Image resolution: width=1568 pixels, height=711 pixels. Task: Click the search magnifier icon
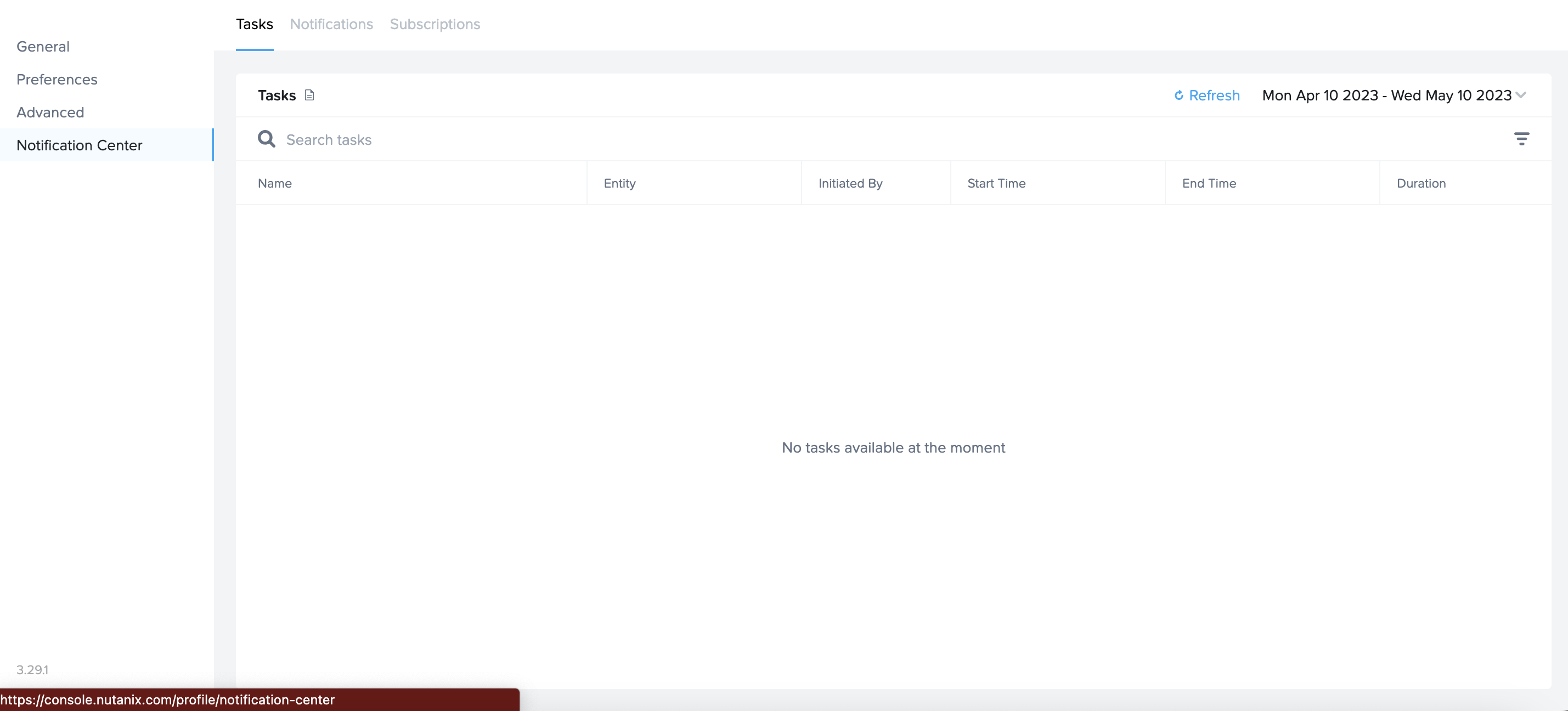point(266,139)
